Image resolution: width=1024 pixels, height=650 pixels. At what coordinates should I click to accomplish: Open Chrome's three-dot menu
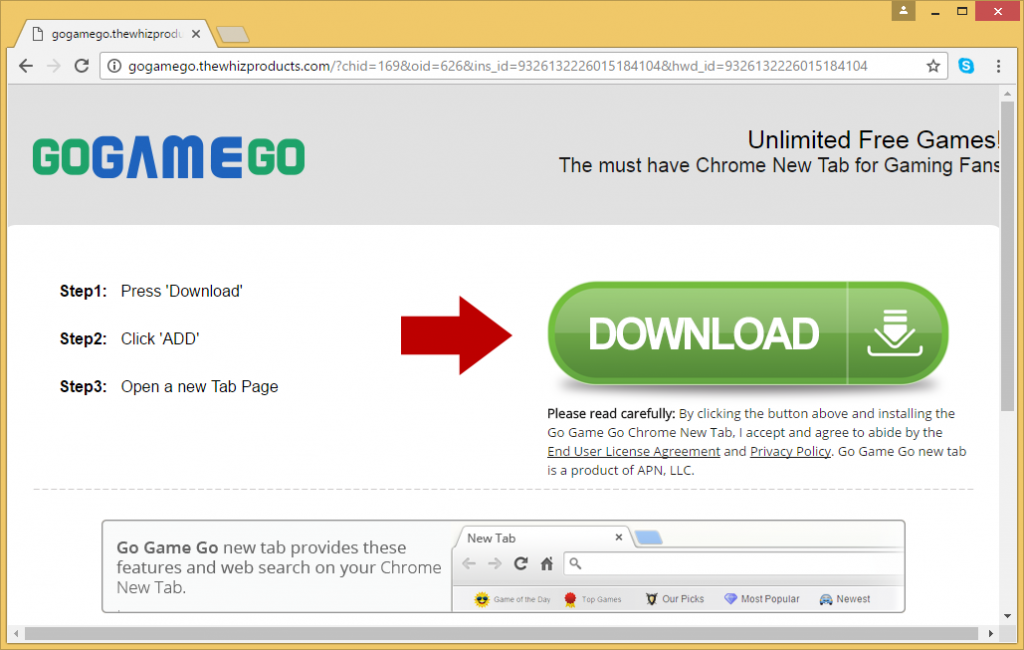click(998, 66)
